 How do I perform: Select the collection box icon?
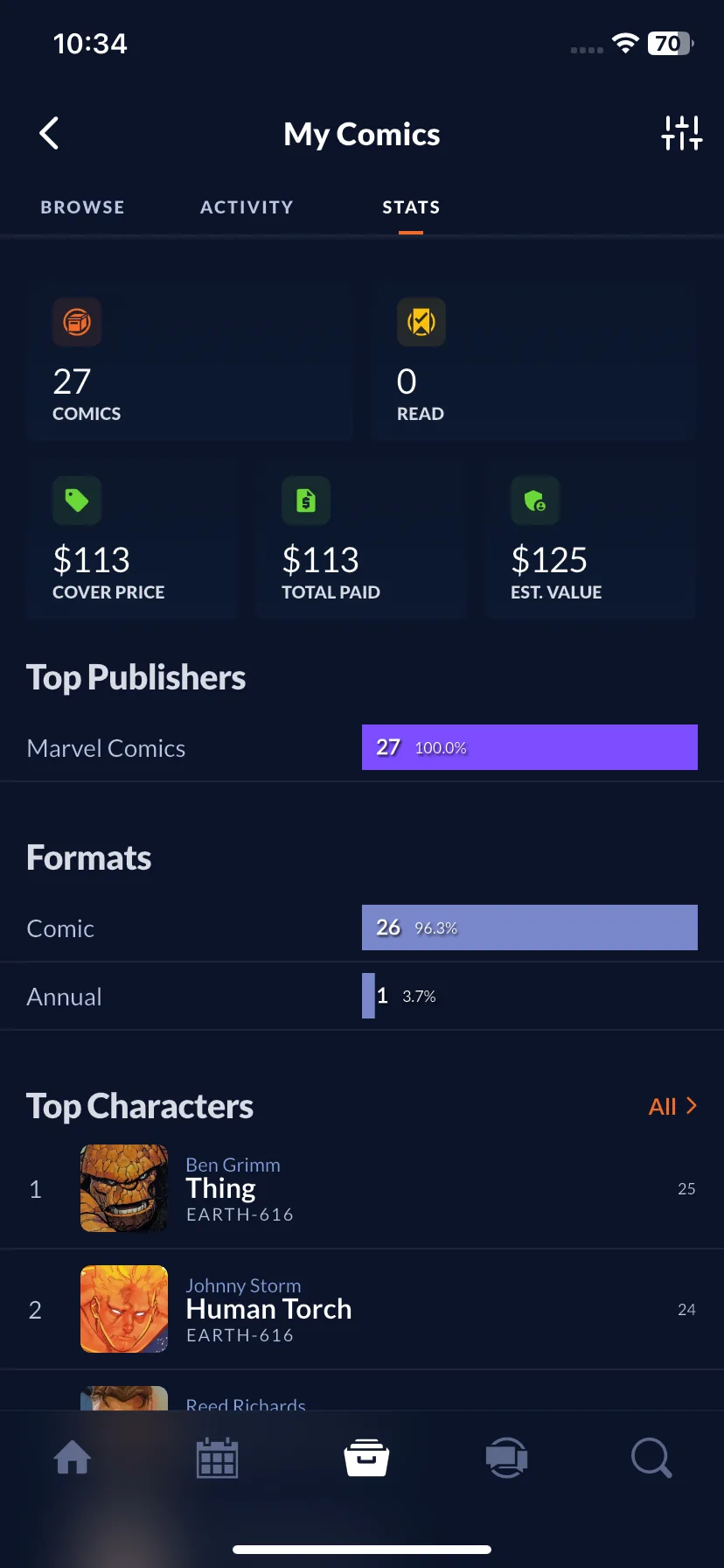coord(366,1457)
